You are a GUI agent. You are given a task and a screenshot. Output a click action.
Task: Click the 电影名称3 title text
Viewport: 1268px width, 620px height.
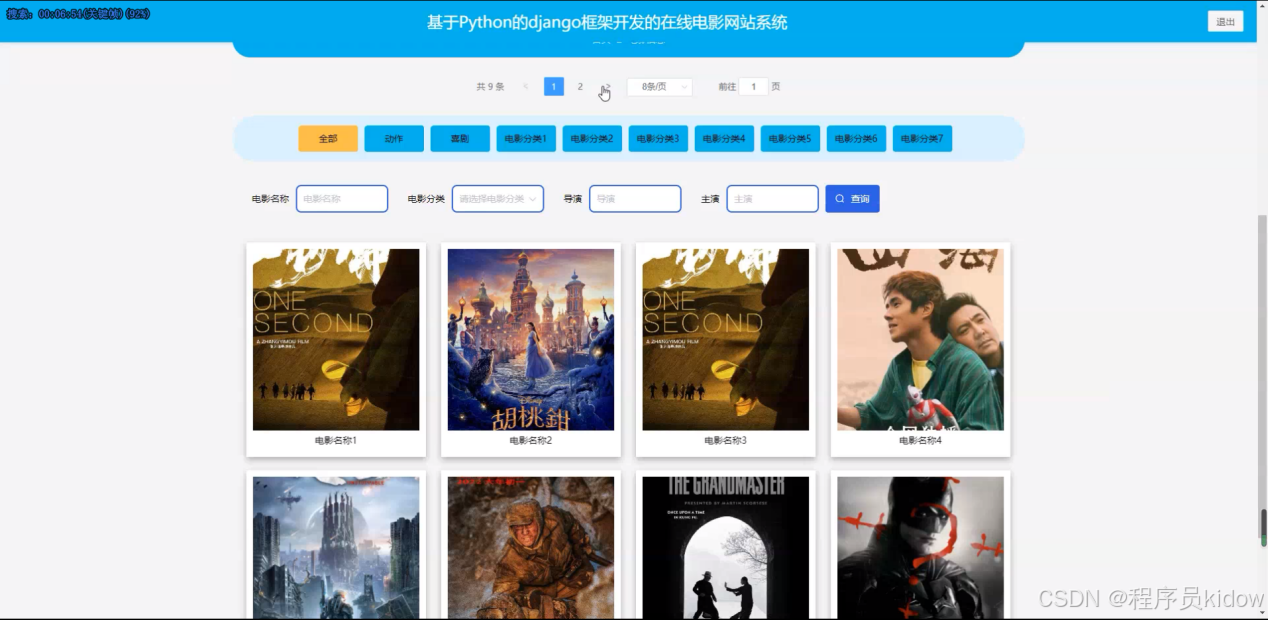[725, 440]
